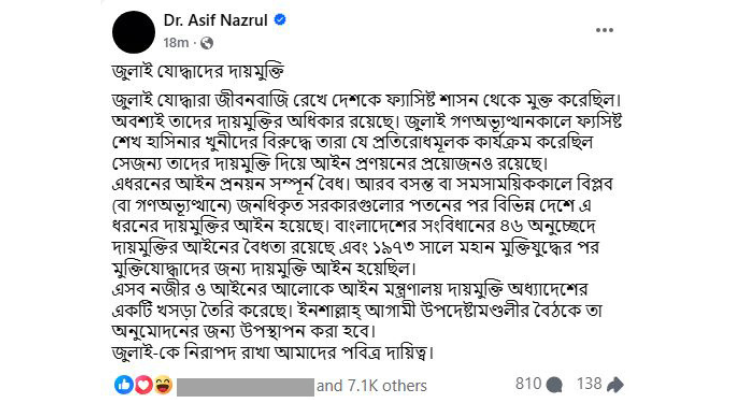Click the Haha reaction emoji icon
730x400 pixels.
point(162,385)
